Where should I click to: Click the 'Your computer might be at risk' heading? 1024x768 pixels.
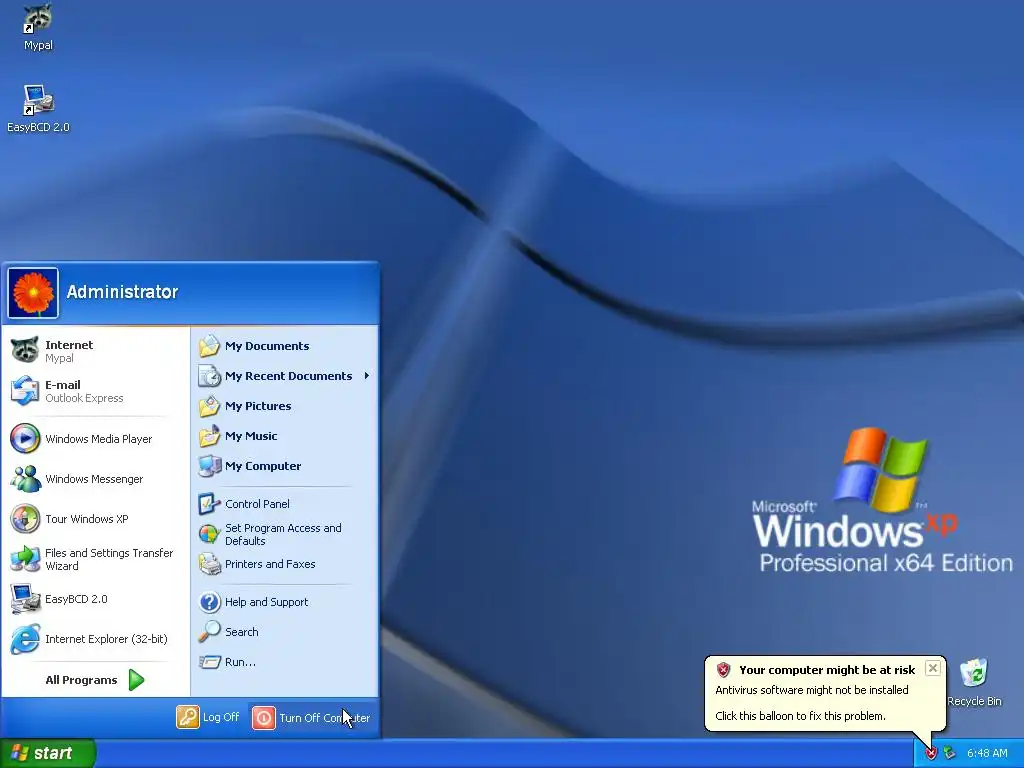[x=827, y=669]
